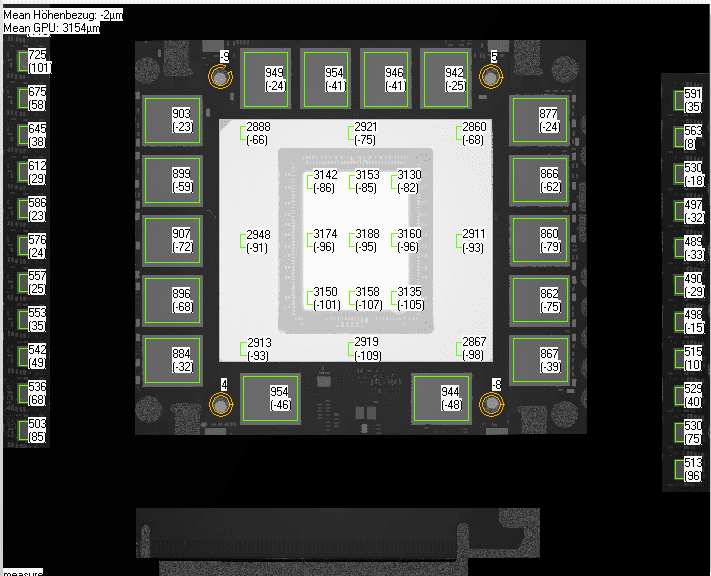The height and width of the screenshot is (576, 711).
Task: Click the left strip value 645 (38)
Action: tap(37, 135)
